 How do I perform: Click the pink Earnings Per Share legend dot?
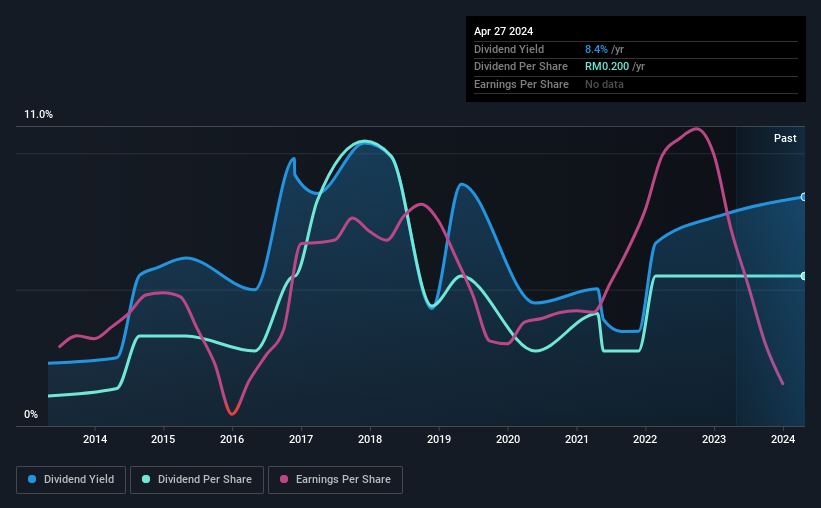[284, 479]
